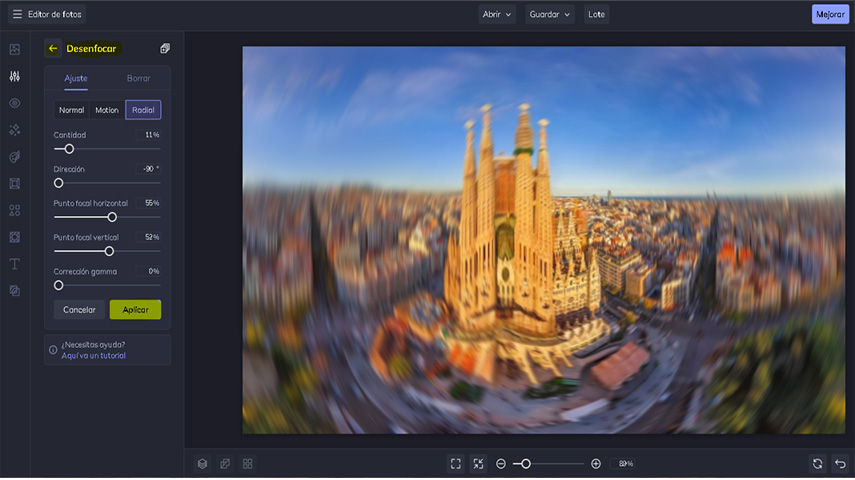Open the Frames tool in left sidebar
This screenshot has height=480, width=855.
pos(15,183)
